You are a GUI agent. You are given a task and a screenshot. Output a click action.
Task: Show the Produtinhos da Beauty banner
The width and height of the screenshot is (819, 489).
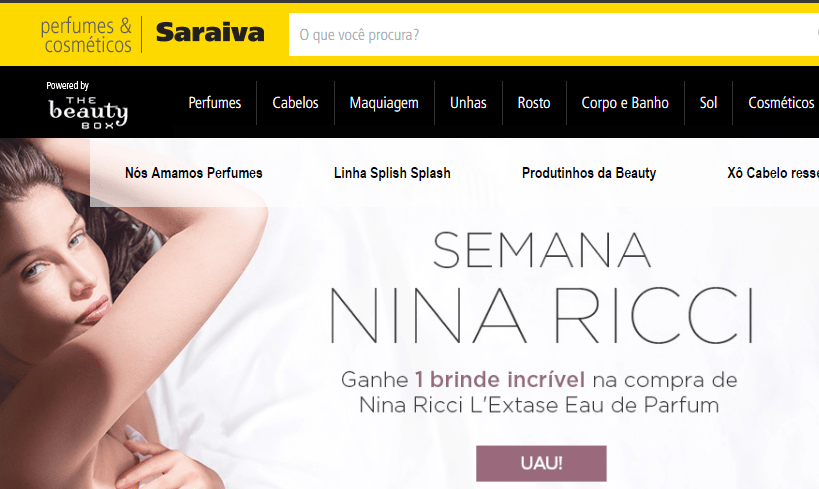(x=589, y=173)
